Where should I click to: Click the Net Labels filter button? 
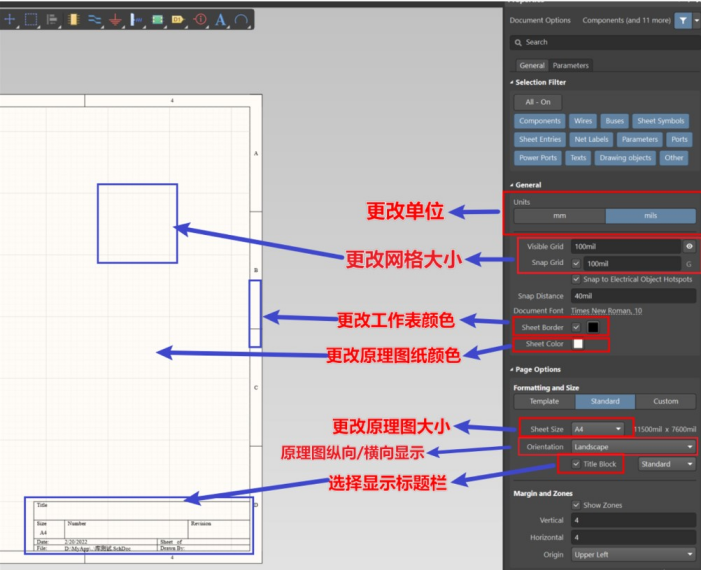pos(591,140)
